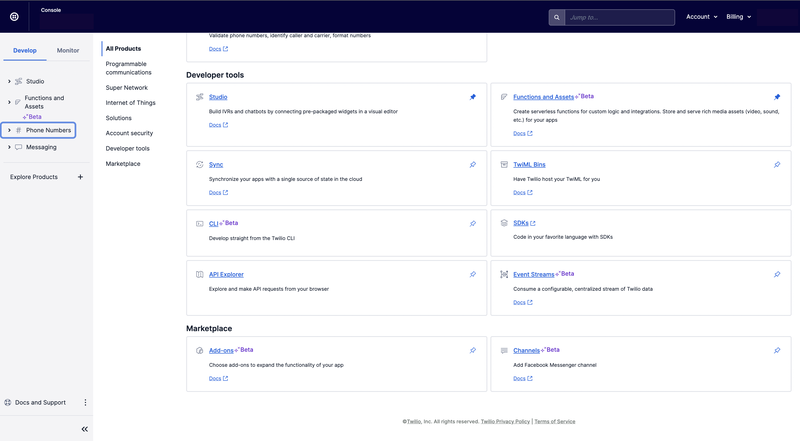Open Twilio Privacy Policy link
Image resolution: width=800 pixels, height=441 pixels.
[x=505, y=422]
